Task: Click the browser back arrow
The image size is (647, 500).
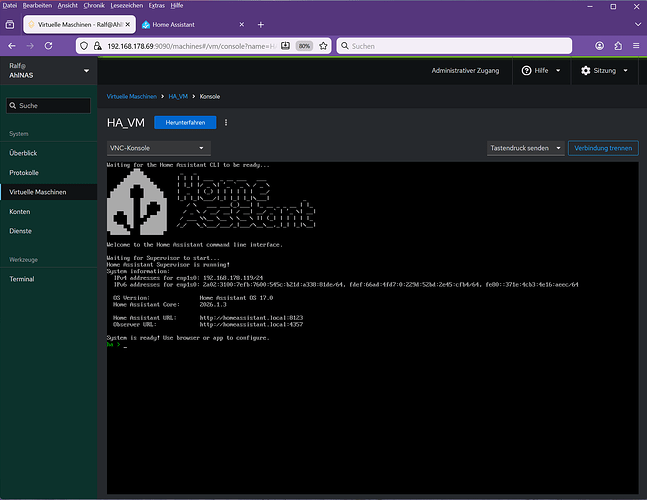Action: tap(12, 46)
